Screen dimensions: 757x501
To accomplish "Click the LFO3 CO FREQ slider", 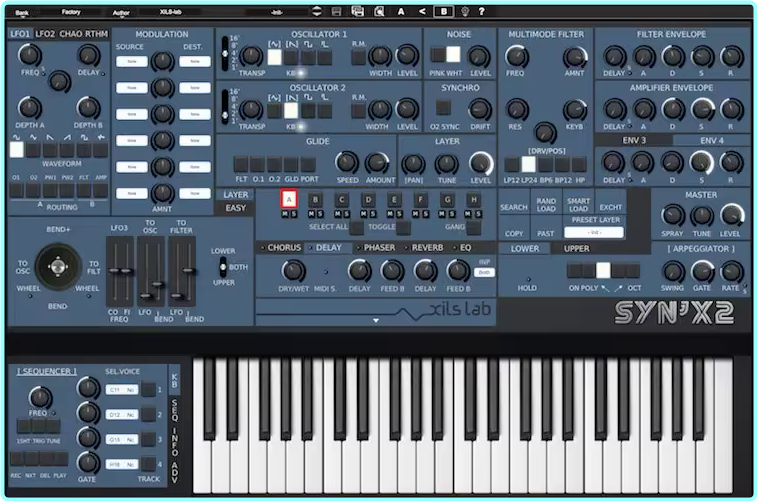I will coord(114,271).
